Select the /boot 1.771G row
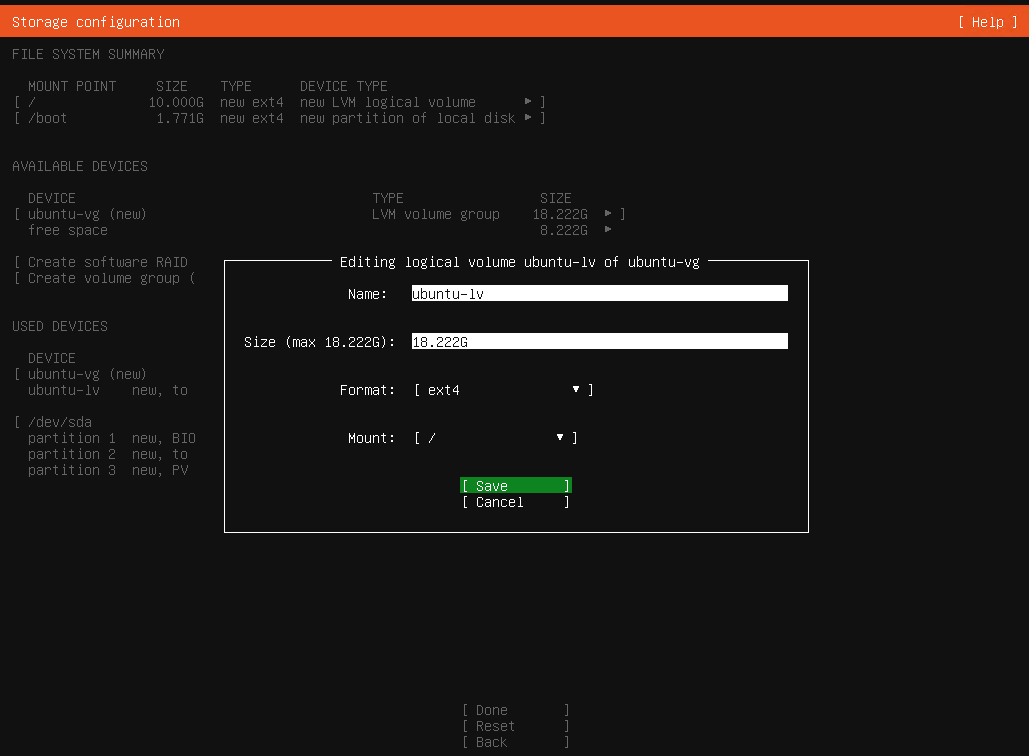The image size is (1030, 756). click(280, 118)
